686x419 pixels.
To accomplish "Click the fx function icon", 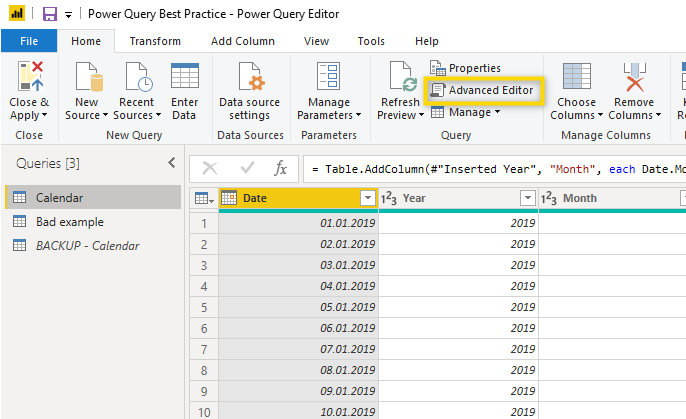I will point(280,168).
